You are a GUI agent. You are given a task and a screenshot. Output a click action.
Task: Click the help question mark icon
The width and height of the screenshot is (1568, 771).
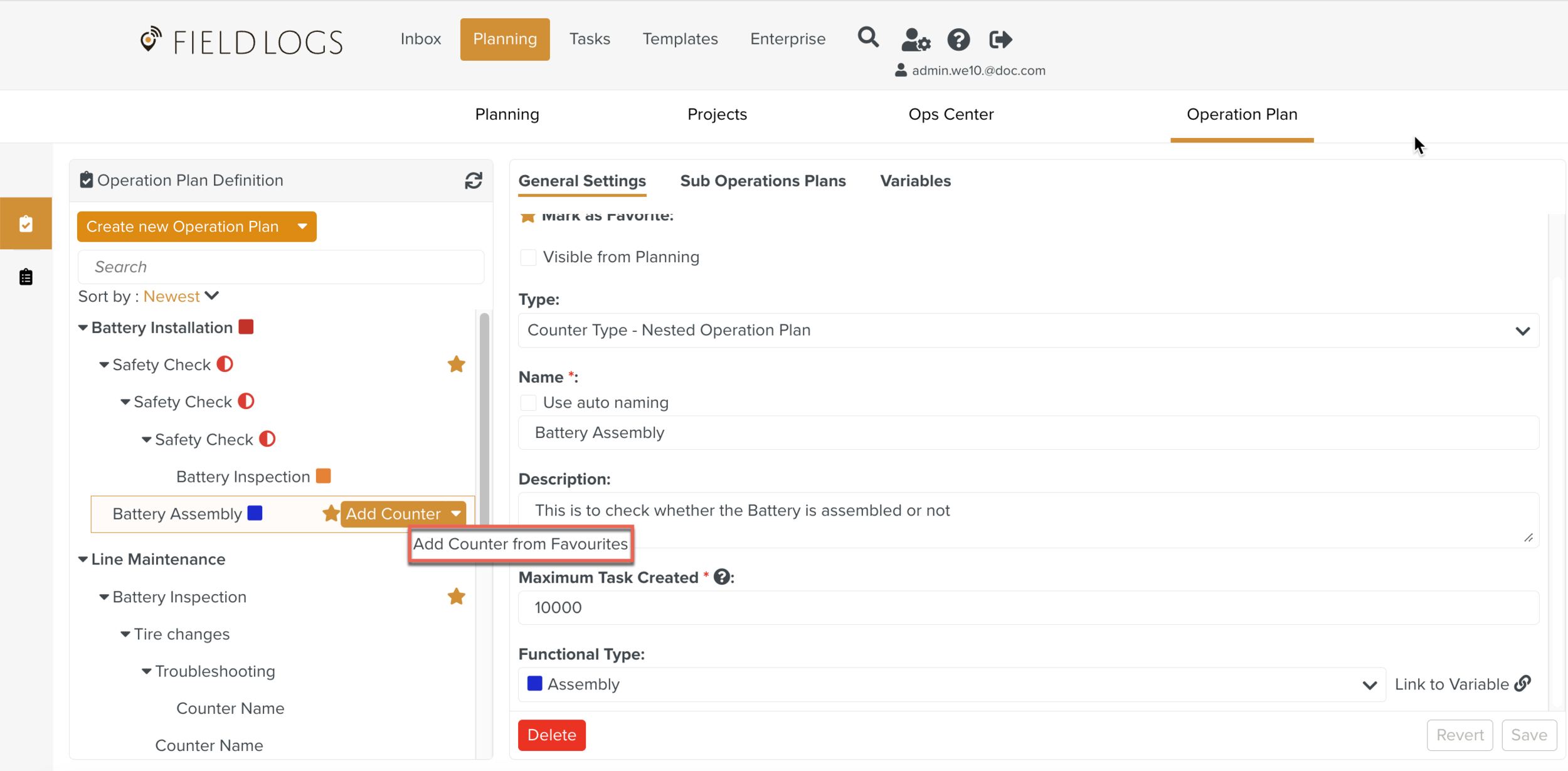coord(958,40)
